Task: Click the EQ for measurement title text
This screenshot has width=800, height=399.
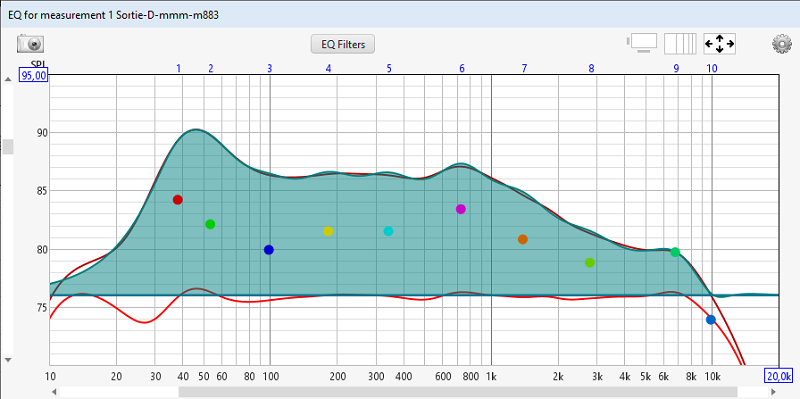Action: click(x=114, y=15)
